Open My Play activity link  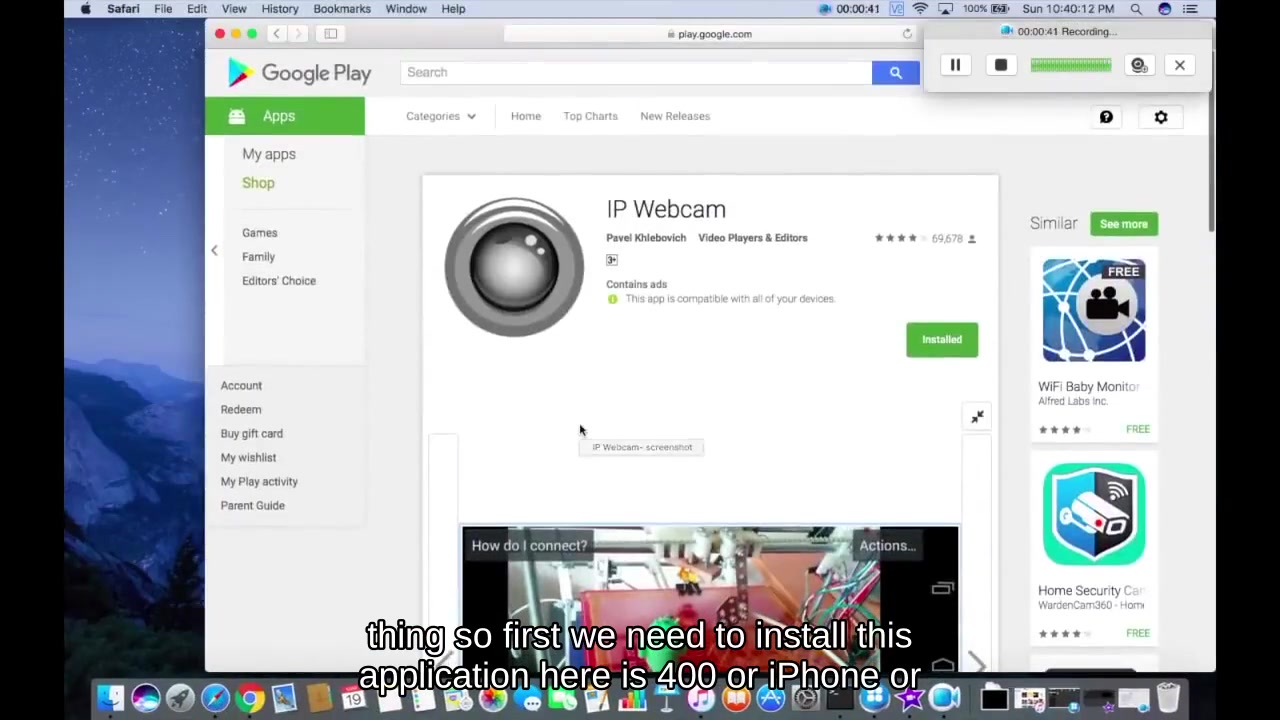[259, 481]
